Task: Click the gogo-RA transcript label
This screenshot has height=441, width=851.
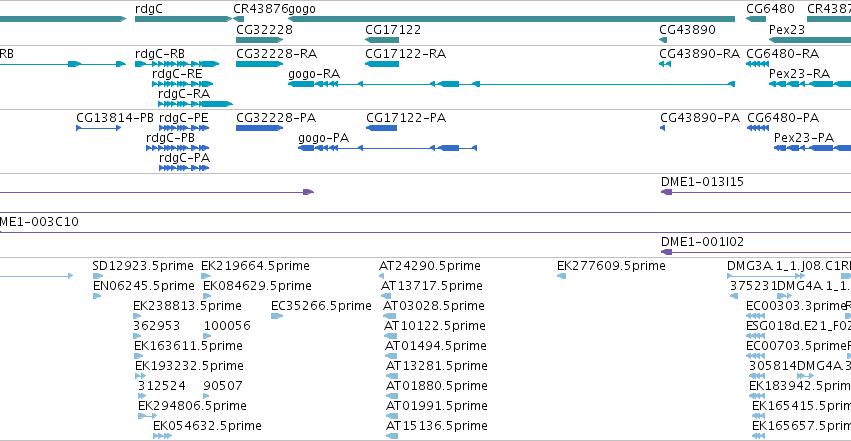Action: click(314, 74)
